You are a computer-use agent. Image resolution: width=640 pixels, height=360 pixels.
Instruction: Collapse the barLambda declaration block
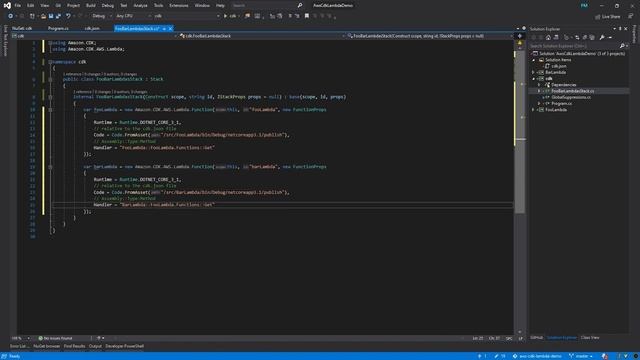click(50, 167)
